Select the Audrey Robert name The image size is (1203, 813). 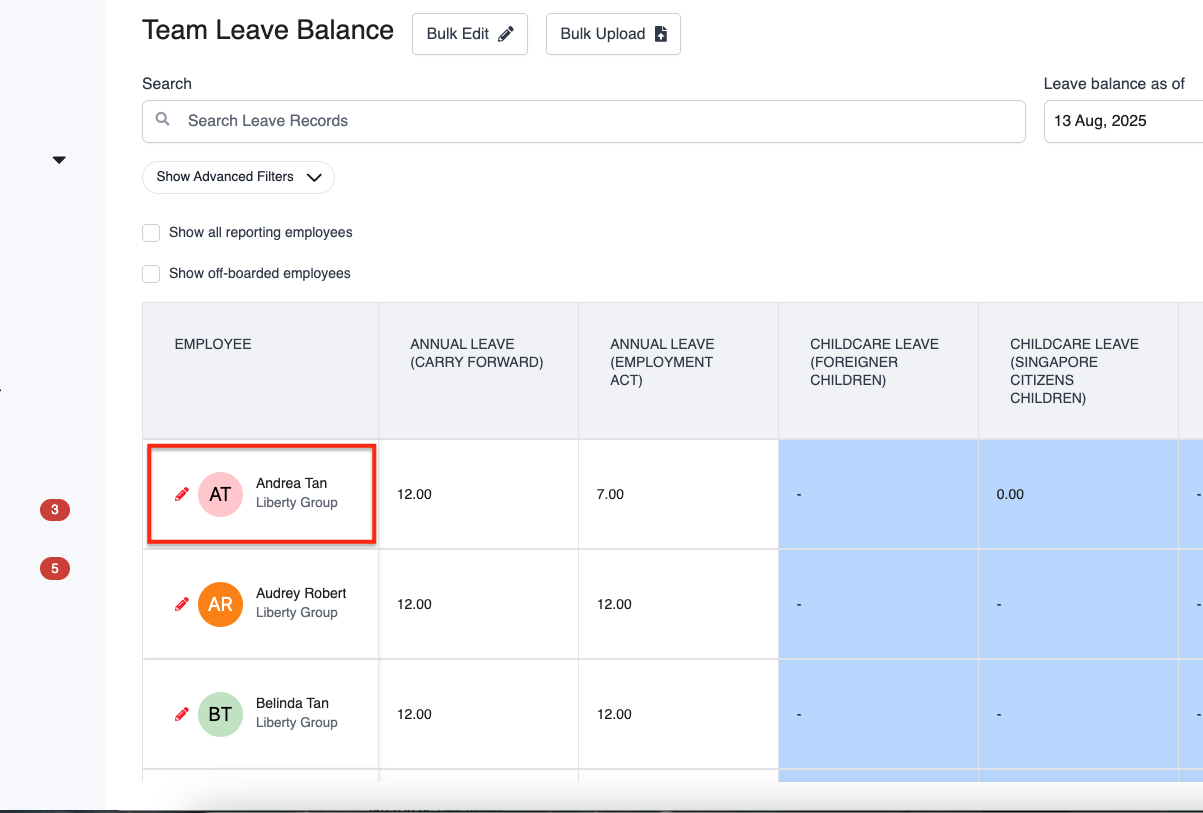point(301,594)
